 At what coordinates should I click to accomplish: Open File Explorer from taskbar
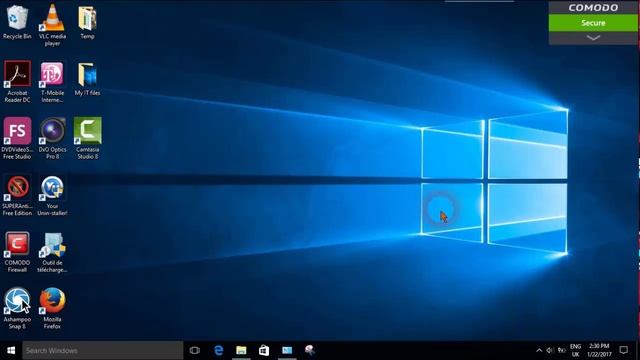pyautogui.click(x=241, y=350)
